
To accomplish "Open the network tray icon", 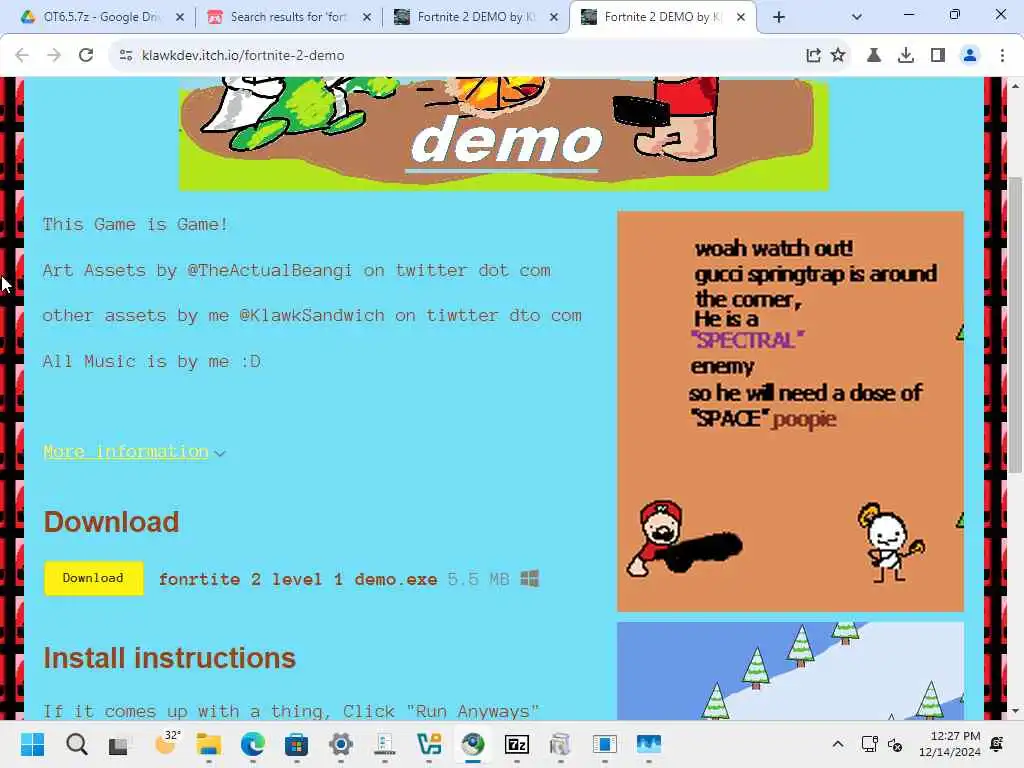I will point(869,744).
